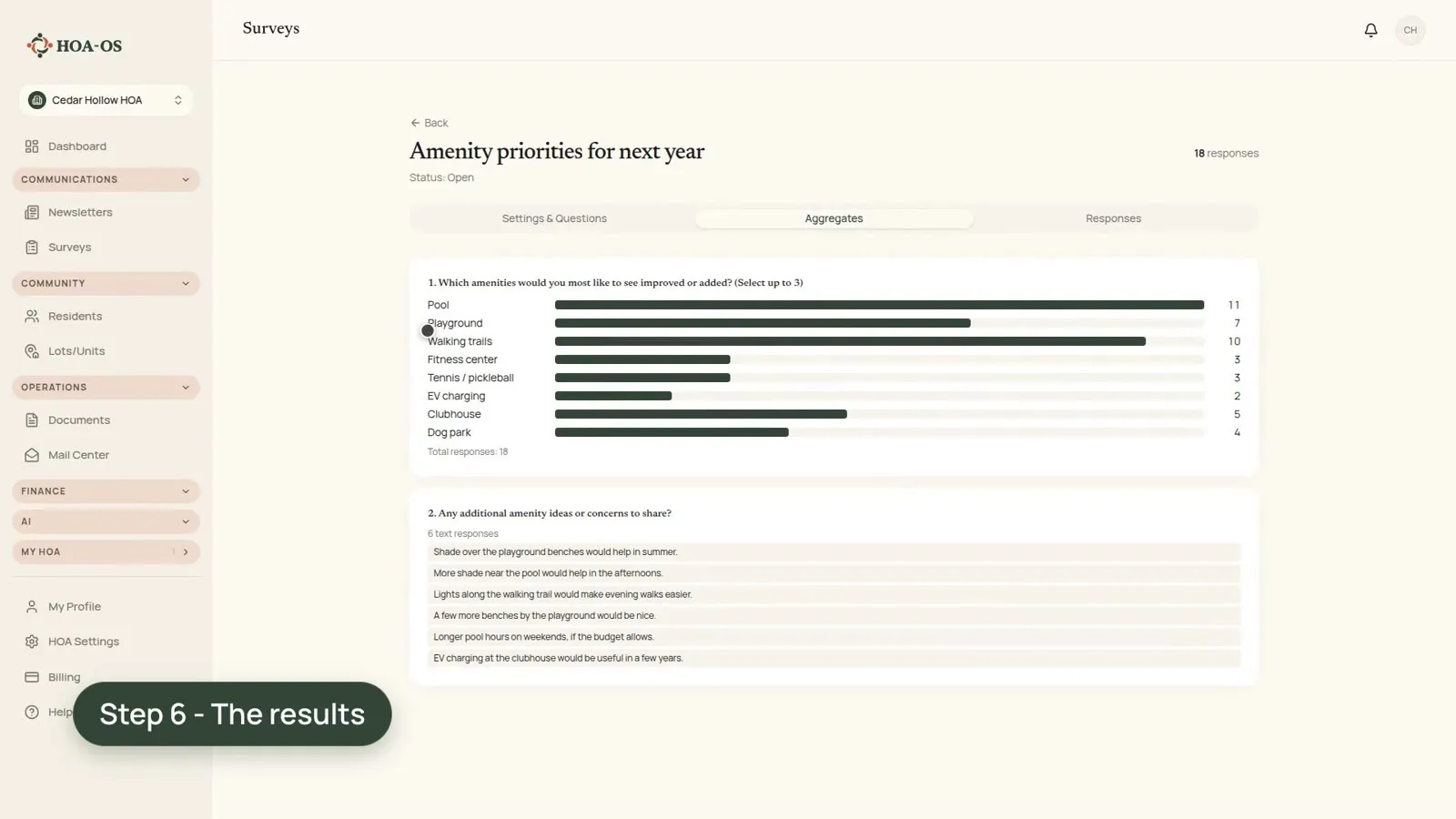Click the Mail Center envelope icon

pos(32,455)
